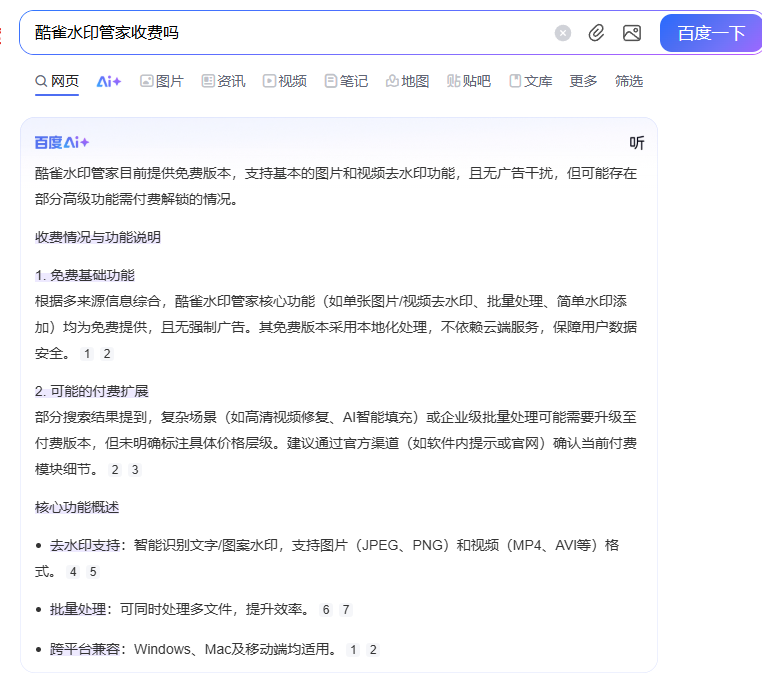Open image search via the picture icon
The width and height of the screenshot is (762, 686).
click(632, 33)
